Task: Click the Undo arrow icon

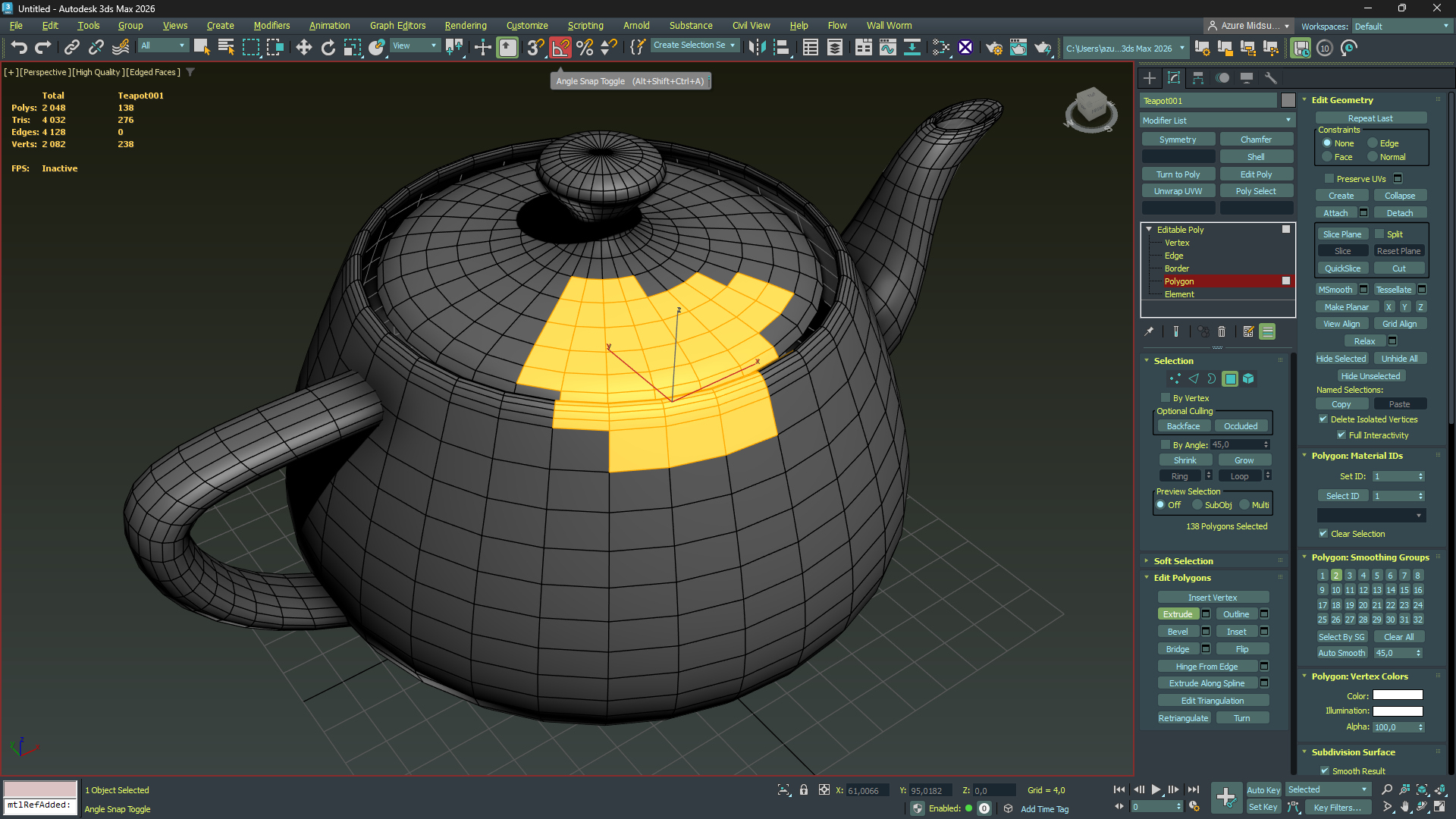Action: (18, 48)
